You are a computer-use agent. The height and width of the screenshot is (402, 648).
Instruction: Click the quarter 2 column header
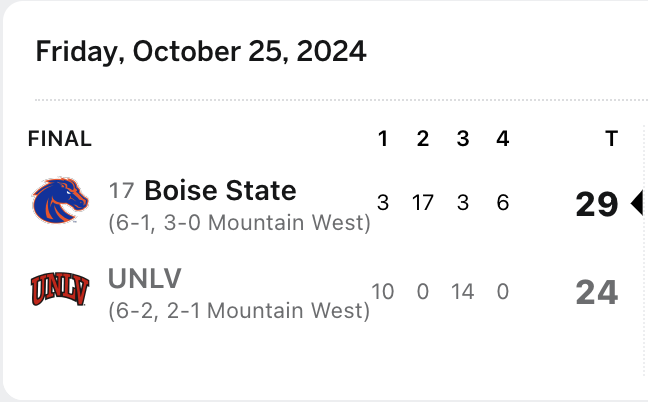[423, 138]
